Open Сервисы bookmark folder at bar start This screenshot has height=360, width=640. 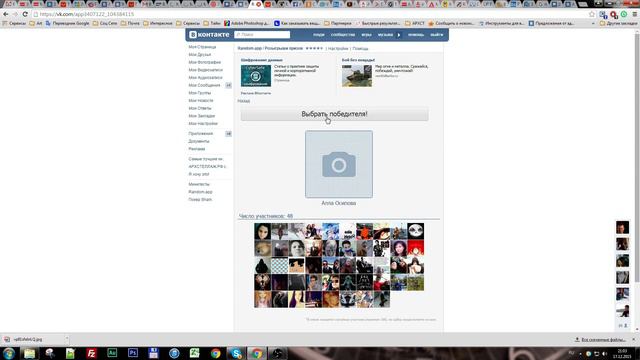click(x=14, y=23)
